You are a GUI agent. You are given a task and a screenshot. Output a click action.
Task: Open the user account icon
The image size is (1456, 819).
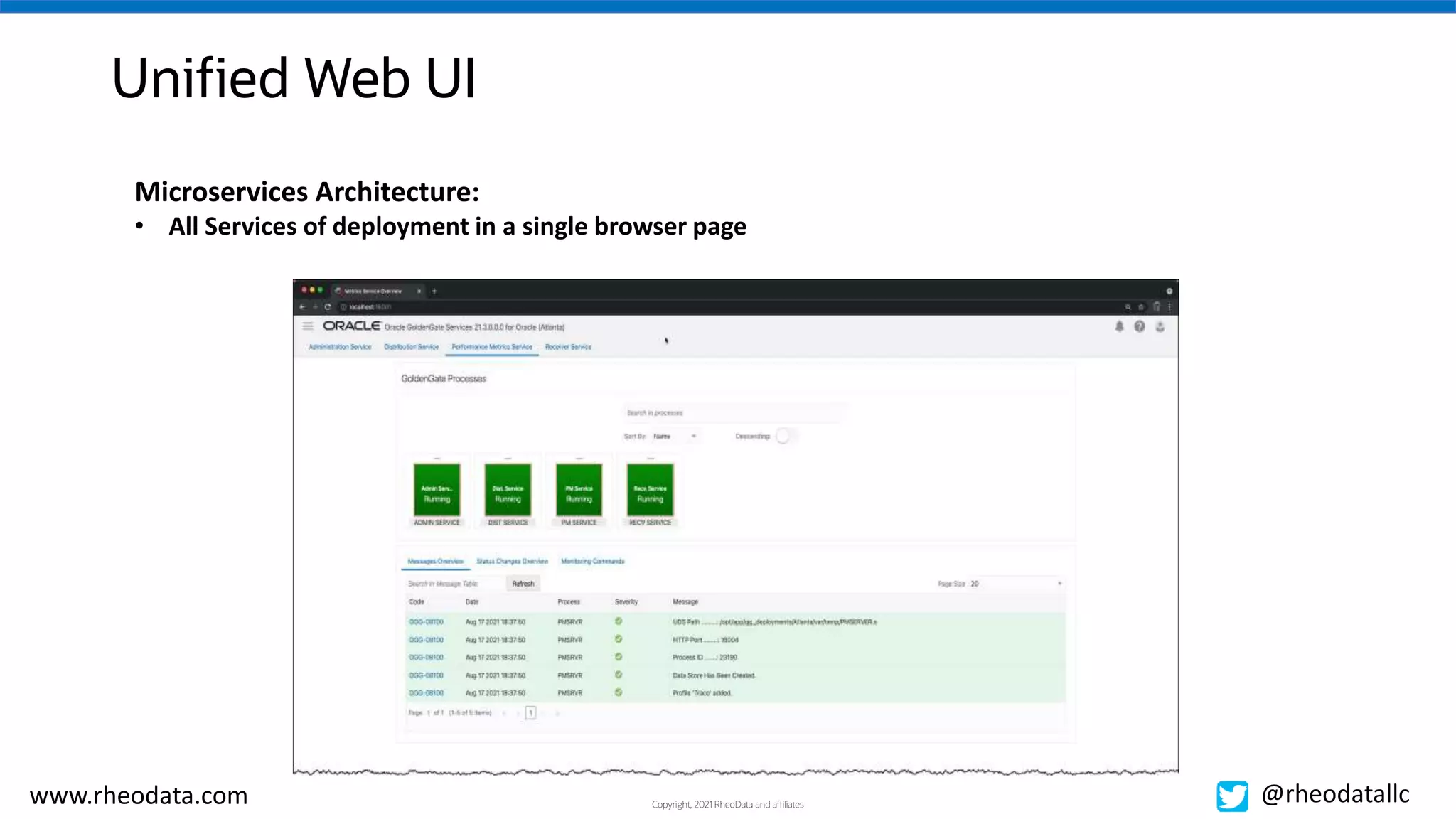point(1160,326)
